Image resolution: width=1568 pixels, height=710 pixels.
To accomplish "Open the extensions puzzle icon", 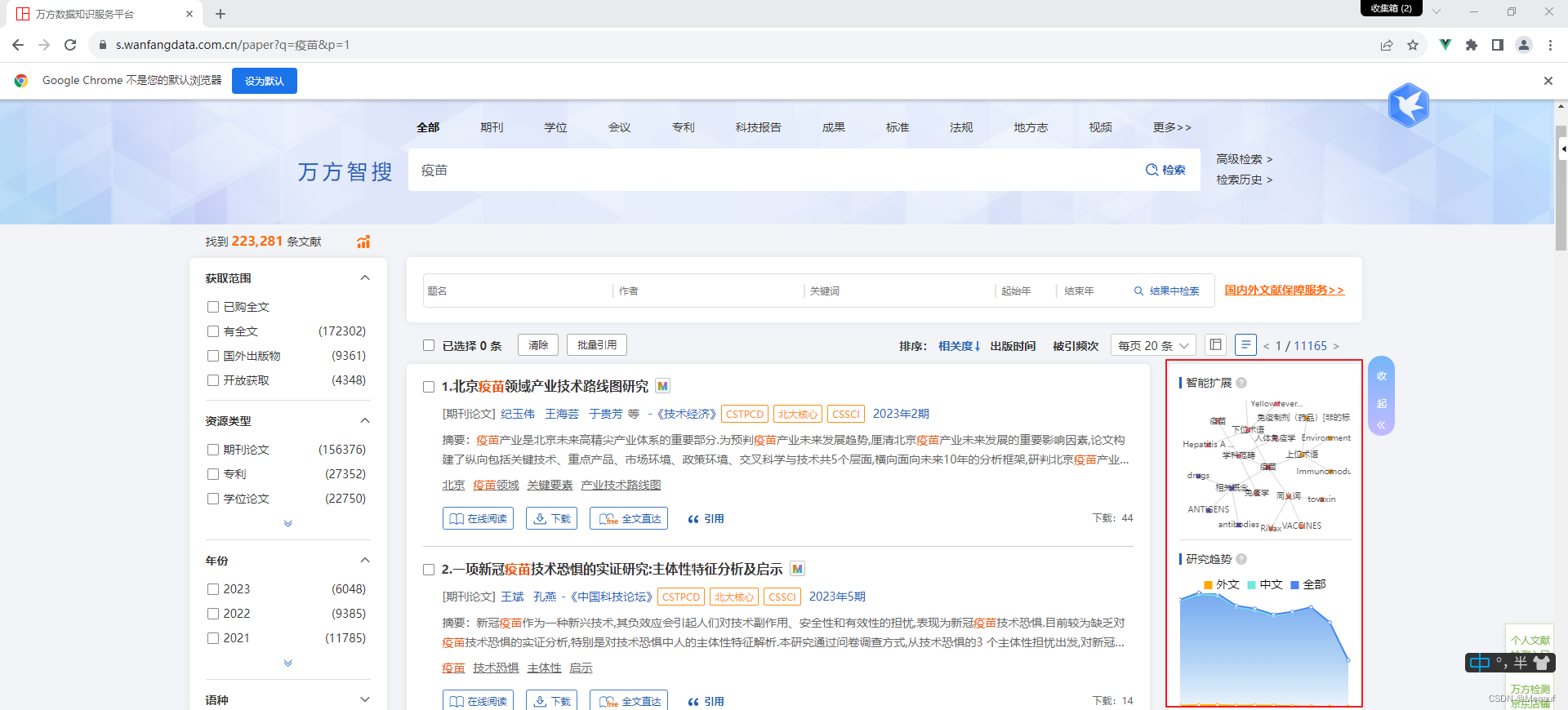I will tap(1472, 45).
